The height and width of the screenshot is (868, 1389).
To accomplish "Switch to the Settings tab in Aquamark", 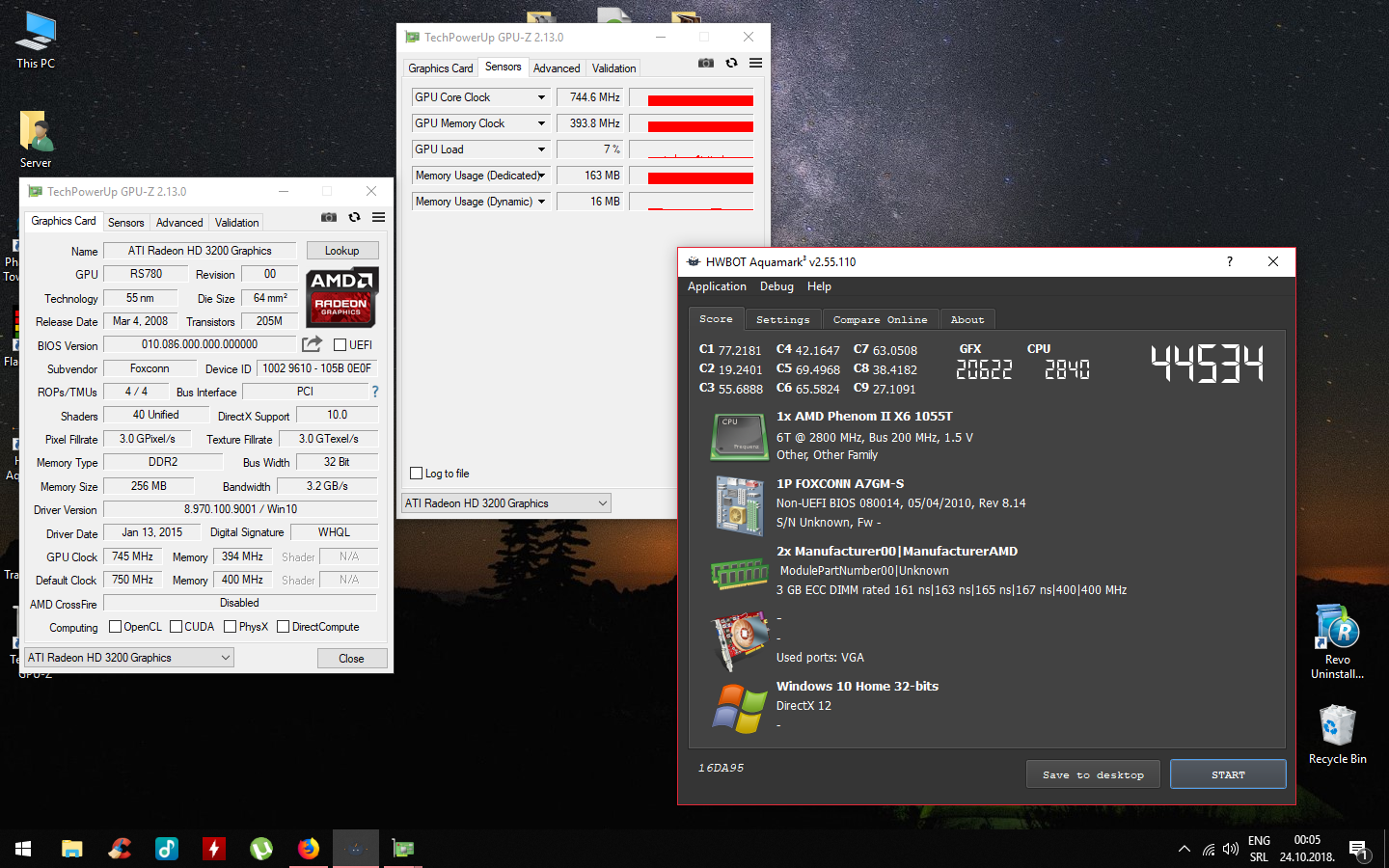I will click(783, 319).
